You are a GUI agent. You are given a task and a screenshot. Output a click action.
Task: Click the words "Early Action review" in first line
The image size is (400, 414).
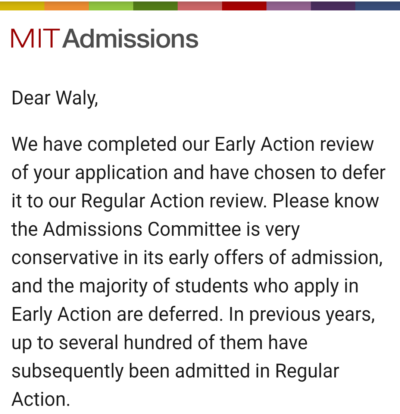coord(294,145)
